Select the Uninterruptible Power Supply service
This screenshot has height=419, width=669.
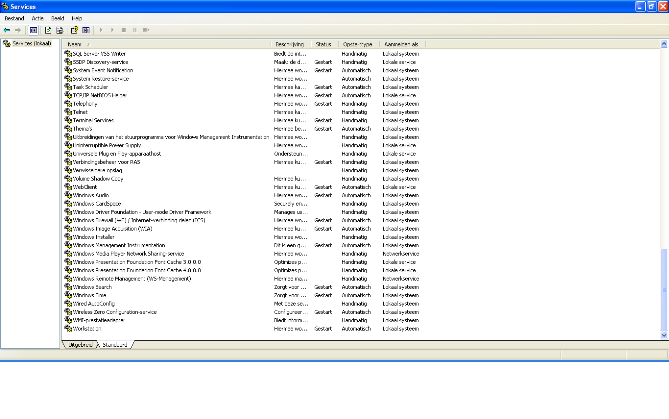[x=107, y=145]
